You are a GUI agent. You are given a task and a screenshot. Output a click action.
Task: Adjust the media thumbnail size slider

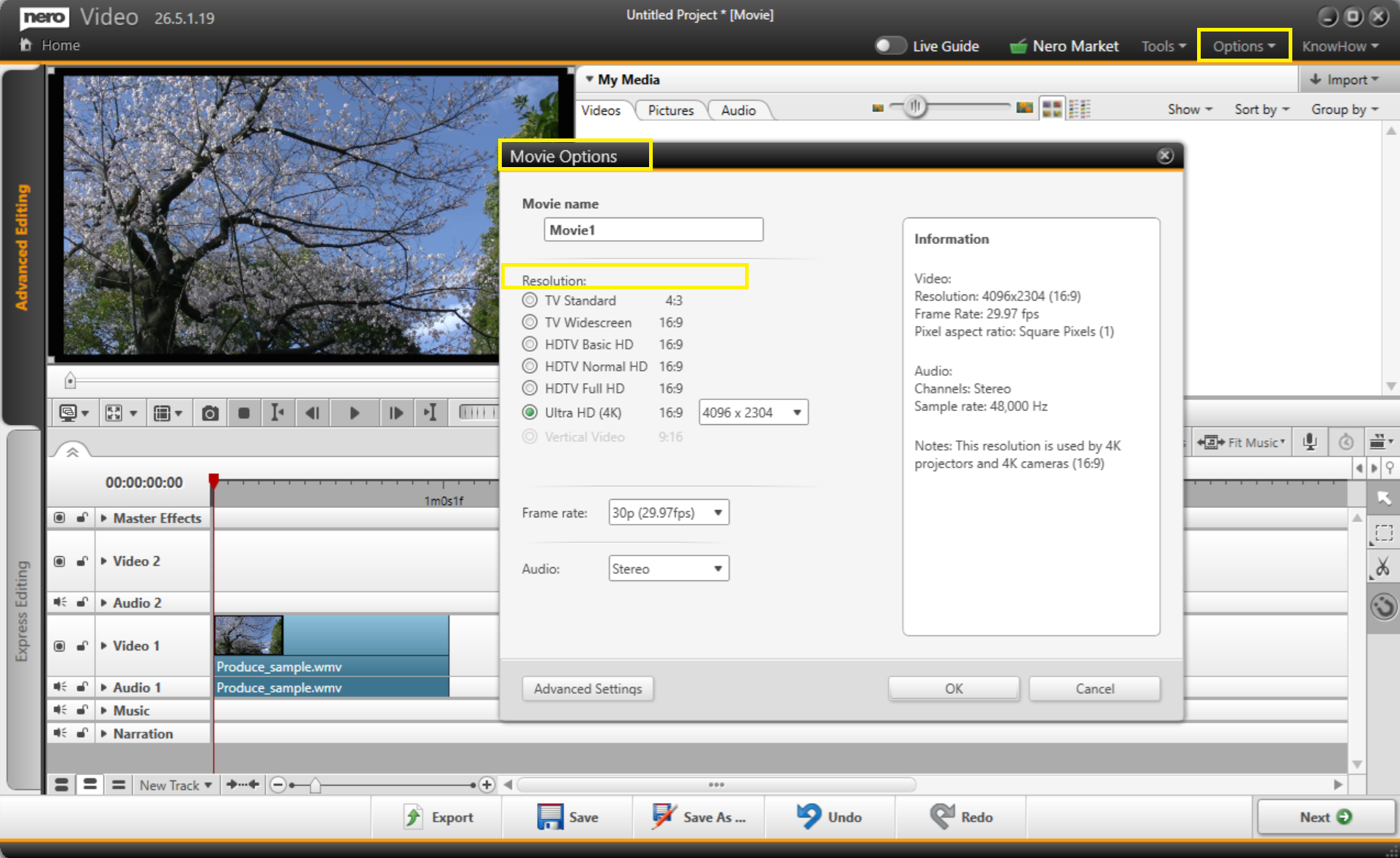915,107
